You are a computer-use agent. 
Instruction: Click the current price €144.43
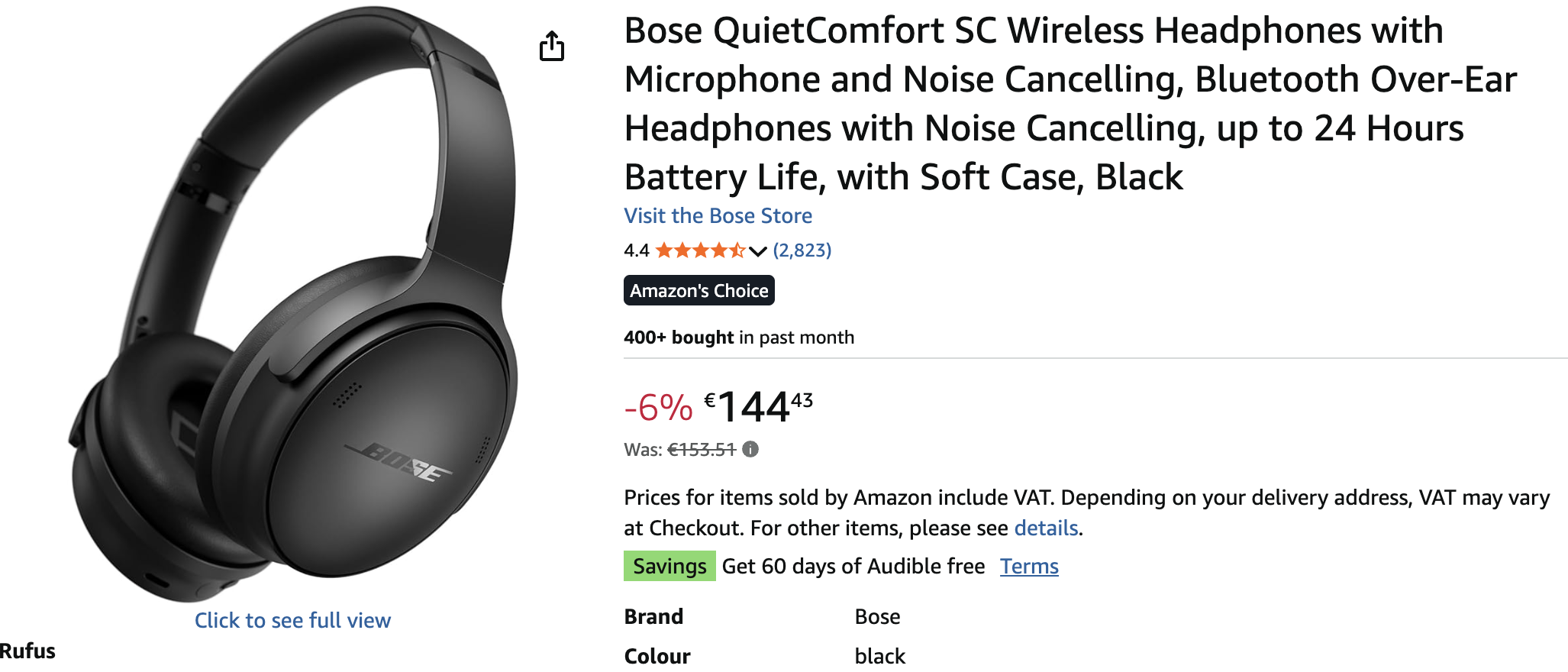(x=757, y=406)
